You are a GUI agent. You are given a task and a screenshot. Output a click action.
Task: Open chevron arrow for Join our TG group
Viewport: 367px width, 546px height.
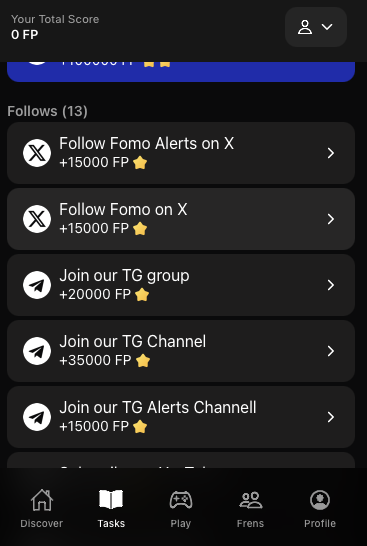pyautogui.click(x=331, y=285)
